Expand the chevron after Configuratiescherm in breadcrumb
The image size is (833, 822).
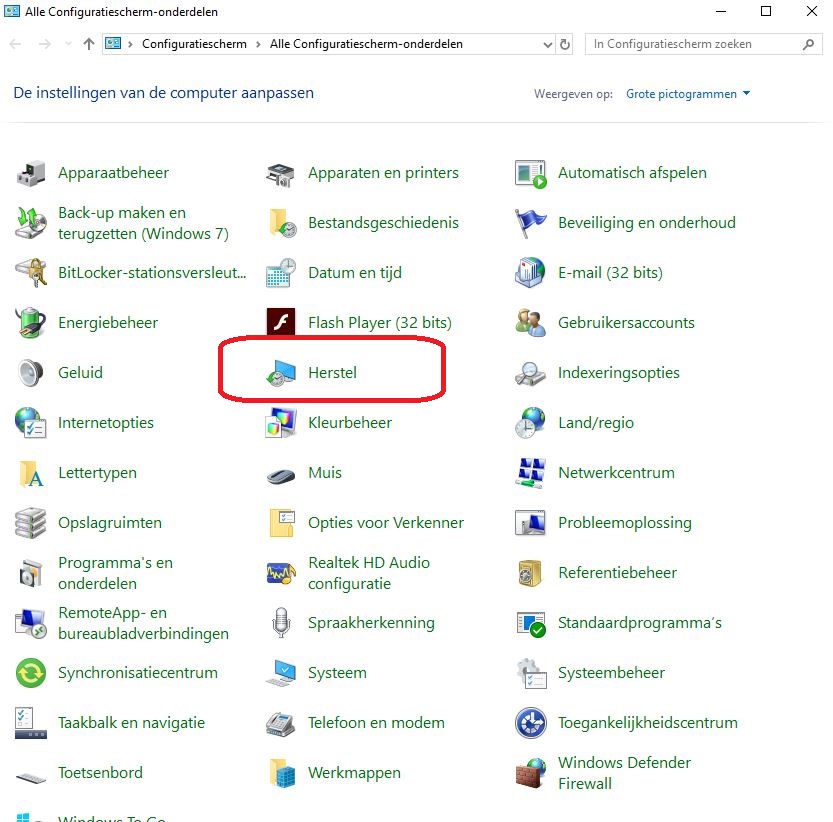(258, 45)
